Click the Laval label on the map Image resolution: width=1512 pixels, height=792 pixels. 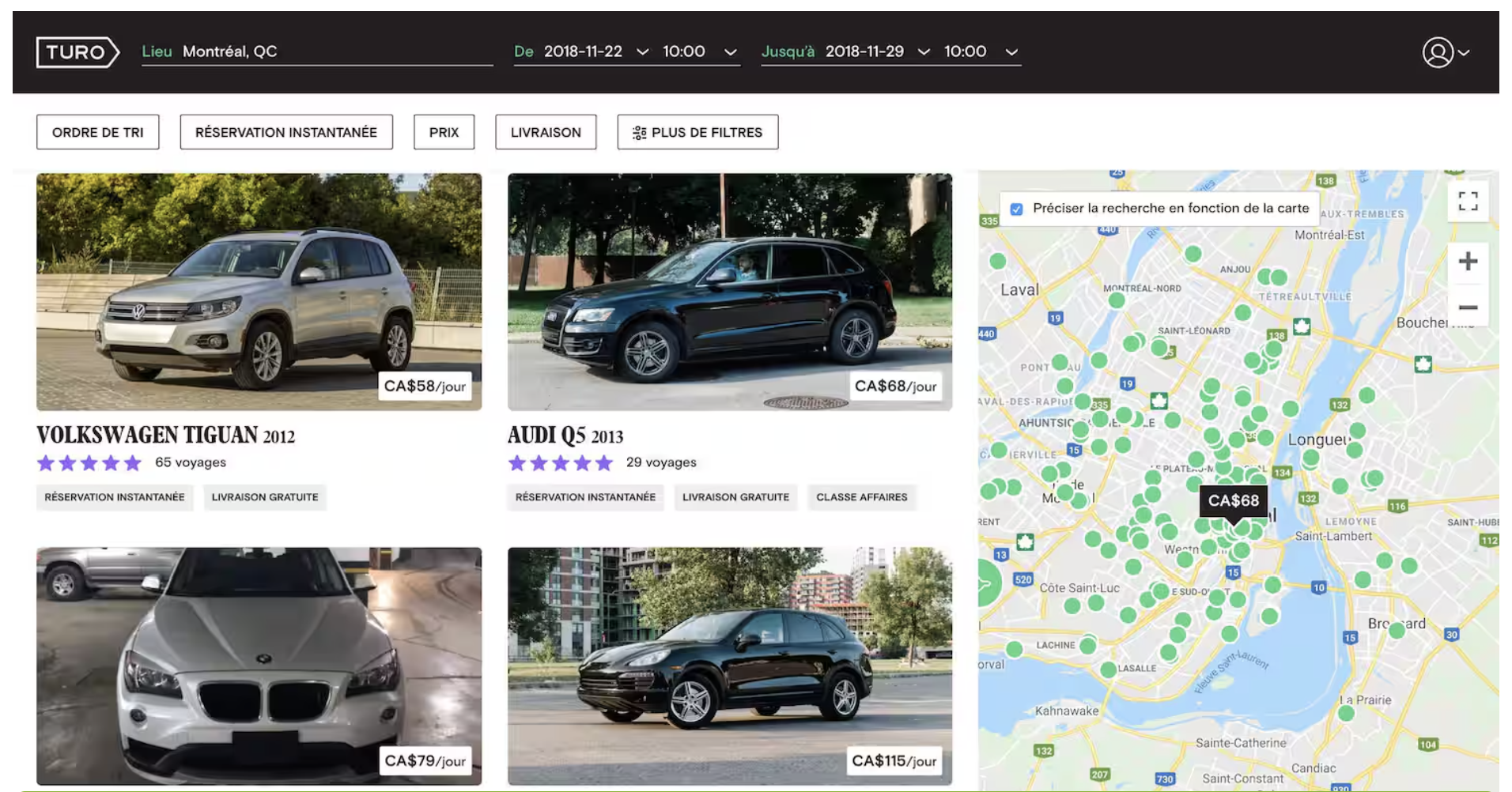tap(1019, 290)
